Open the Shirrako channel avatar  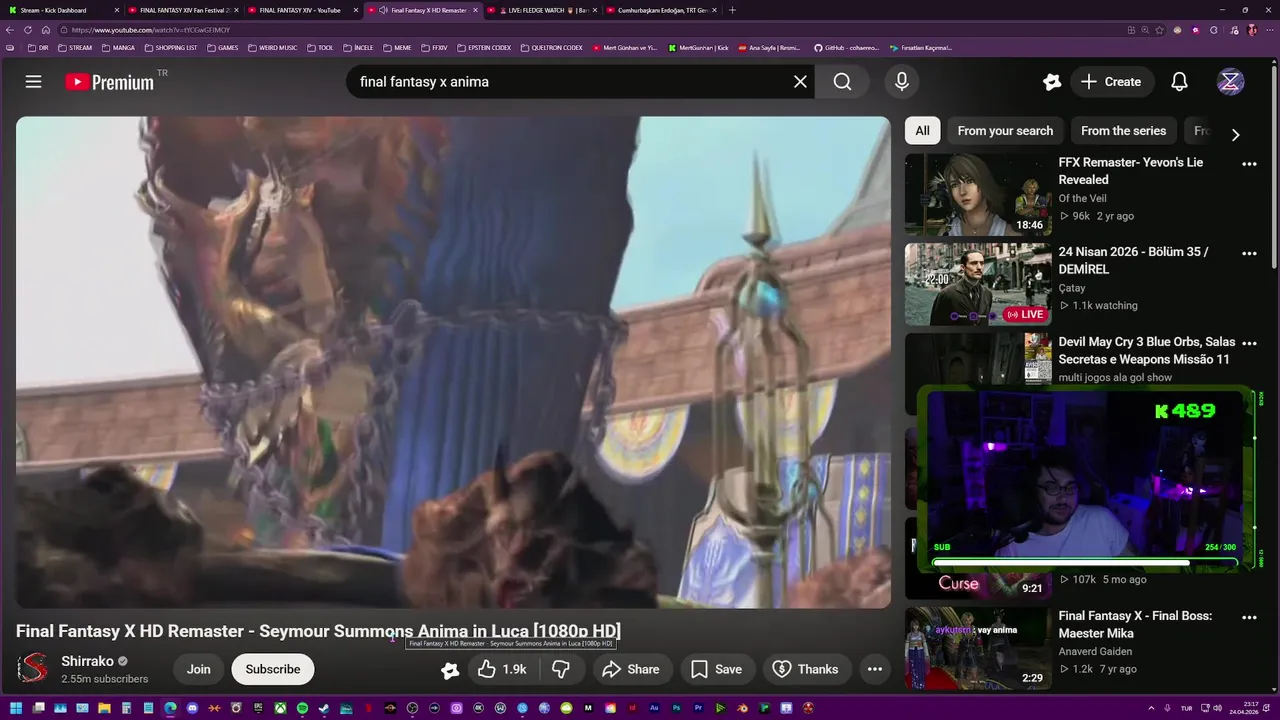[x=33, y=668]
